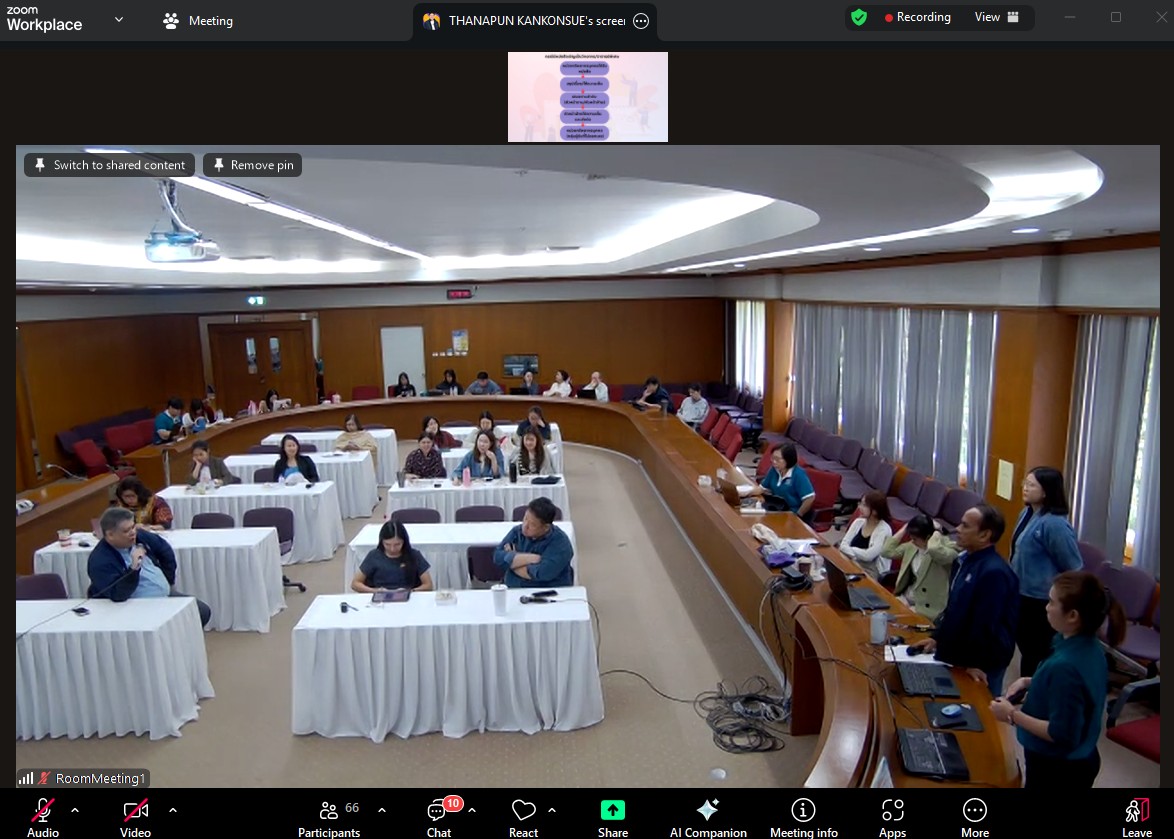Expand audio options caret next to Audio
Screen dimensions: 1174x839
pos(75,810)
